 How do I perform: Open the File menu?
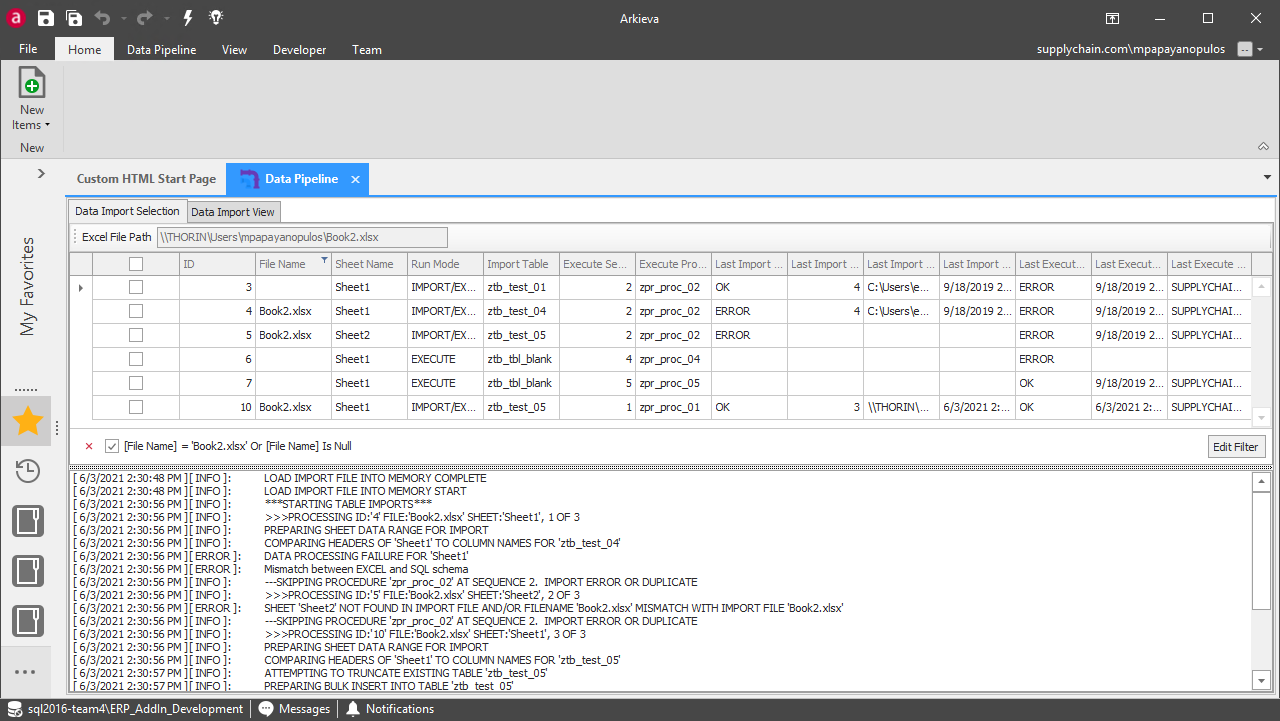[28, 49]
